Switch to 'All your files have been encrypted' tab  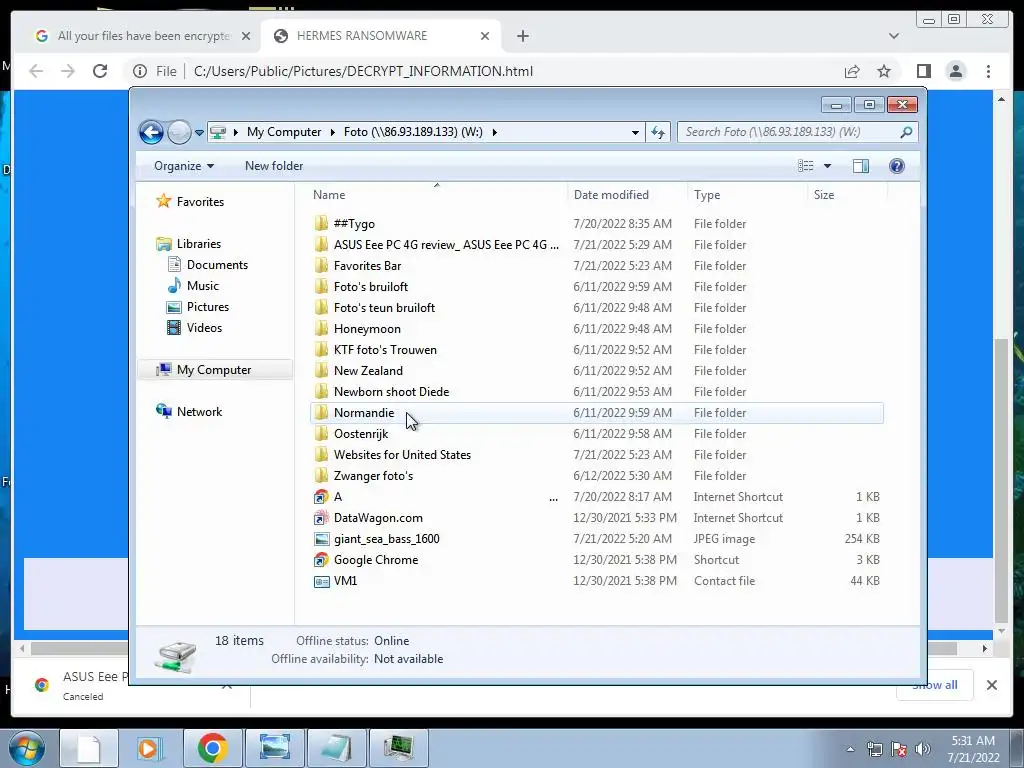143,36
